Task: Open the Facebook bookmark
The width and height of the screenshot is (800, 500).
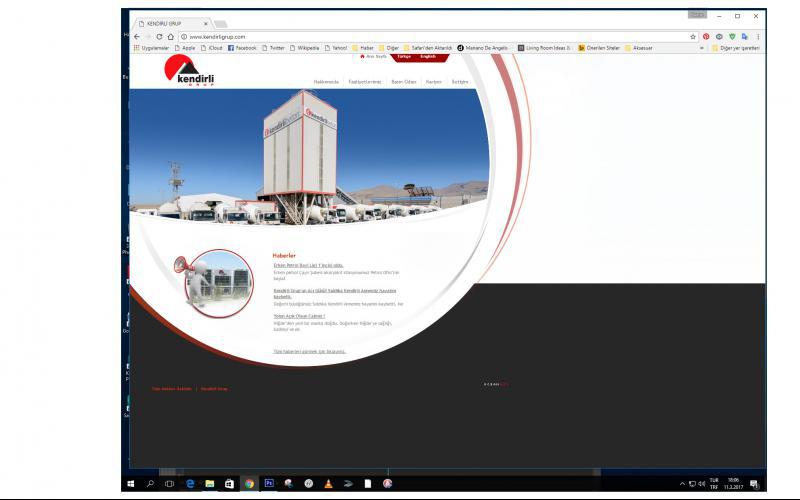Action: point(242,48)
